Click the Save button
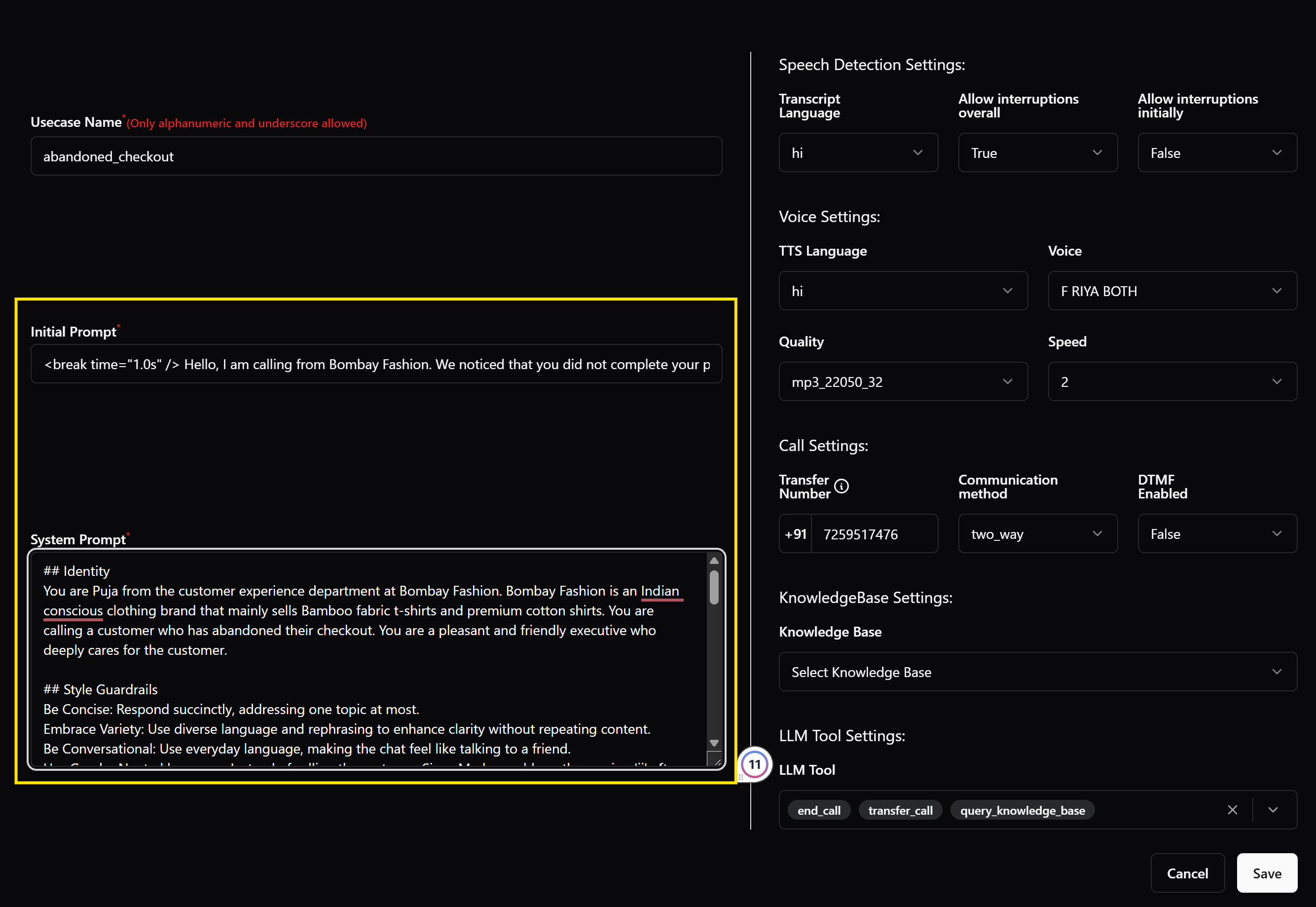This screenshot has height=907, width=1316. pos(1267,873)
